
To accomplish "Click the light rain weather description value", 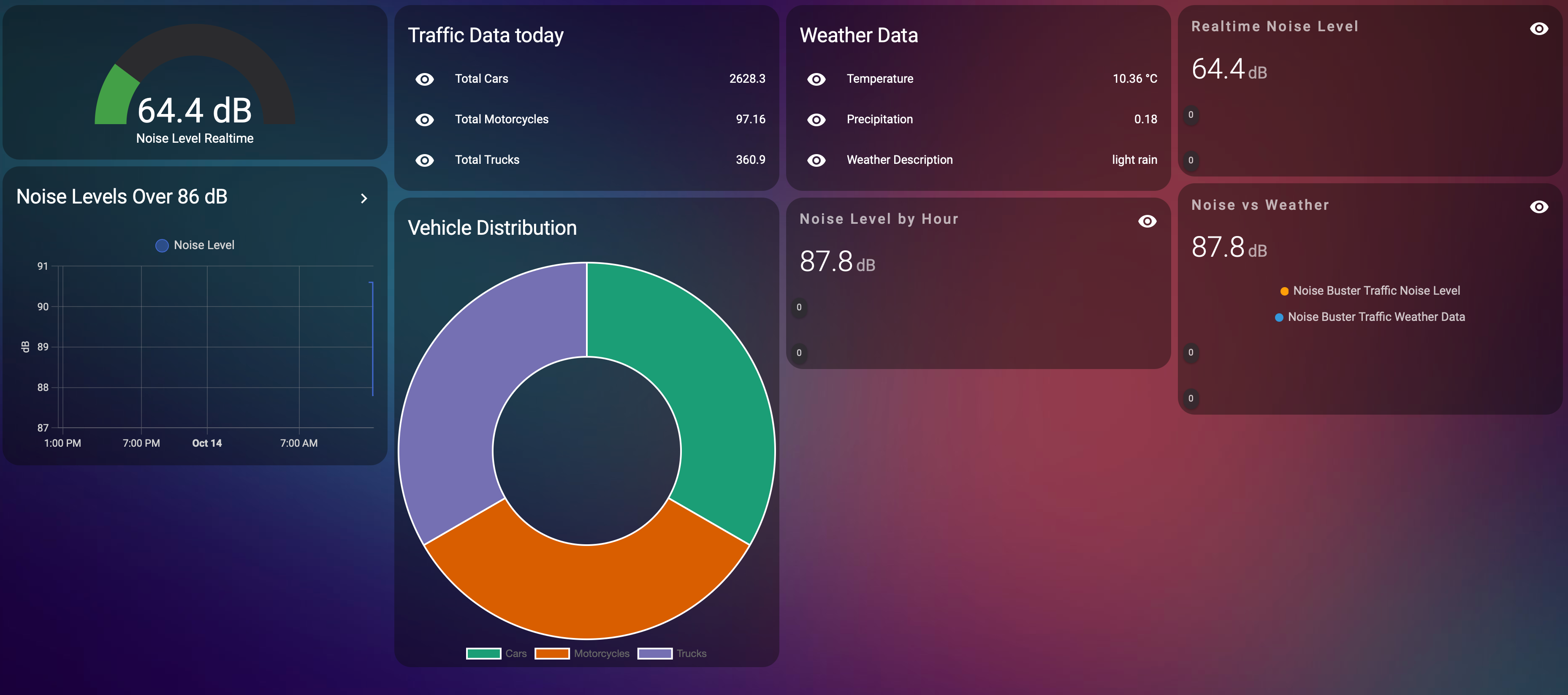I will (x=1134, y=160).
